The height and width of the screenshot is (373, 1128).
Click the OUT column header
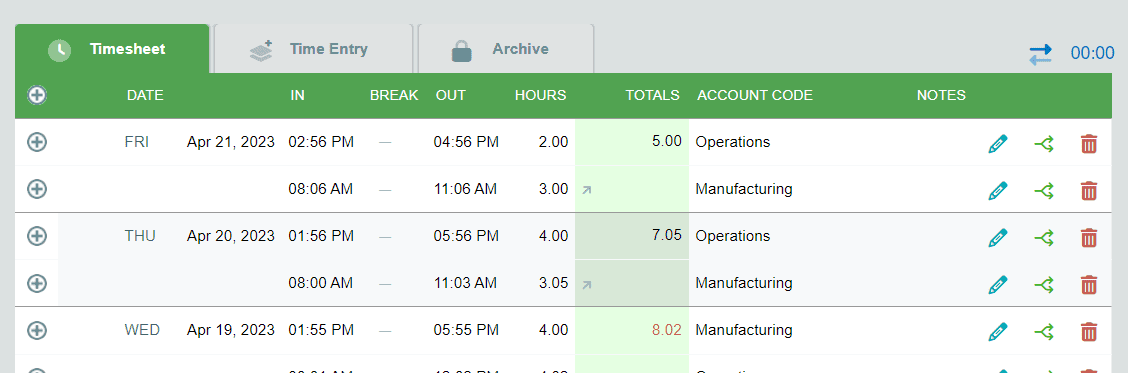[451, 95]
